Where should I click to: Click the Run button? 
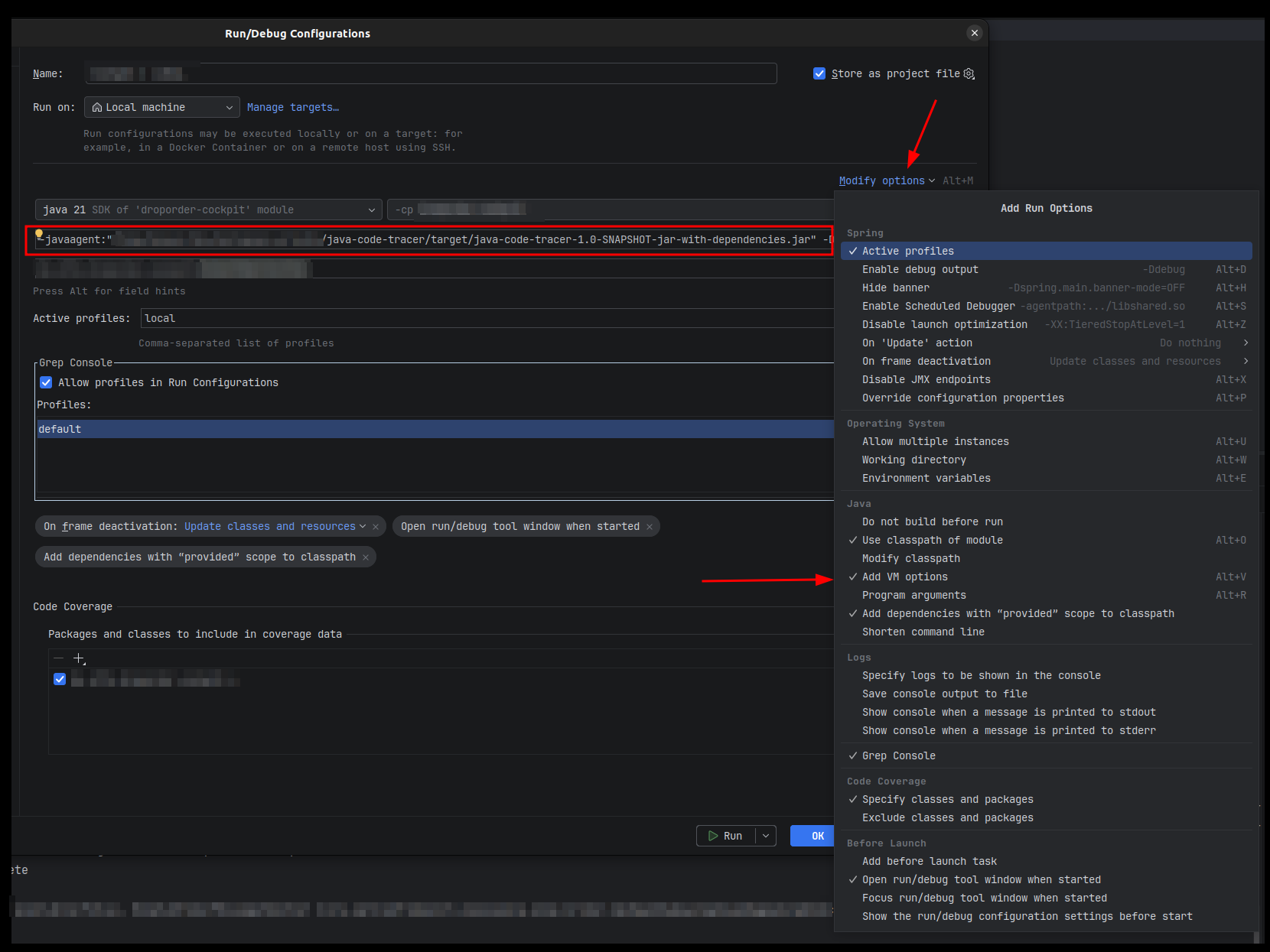[x=726, y=836]
